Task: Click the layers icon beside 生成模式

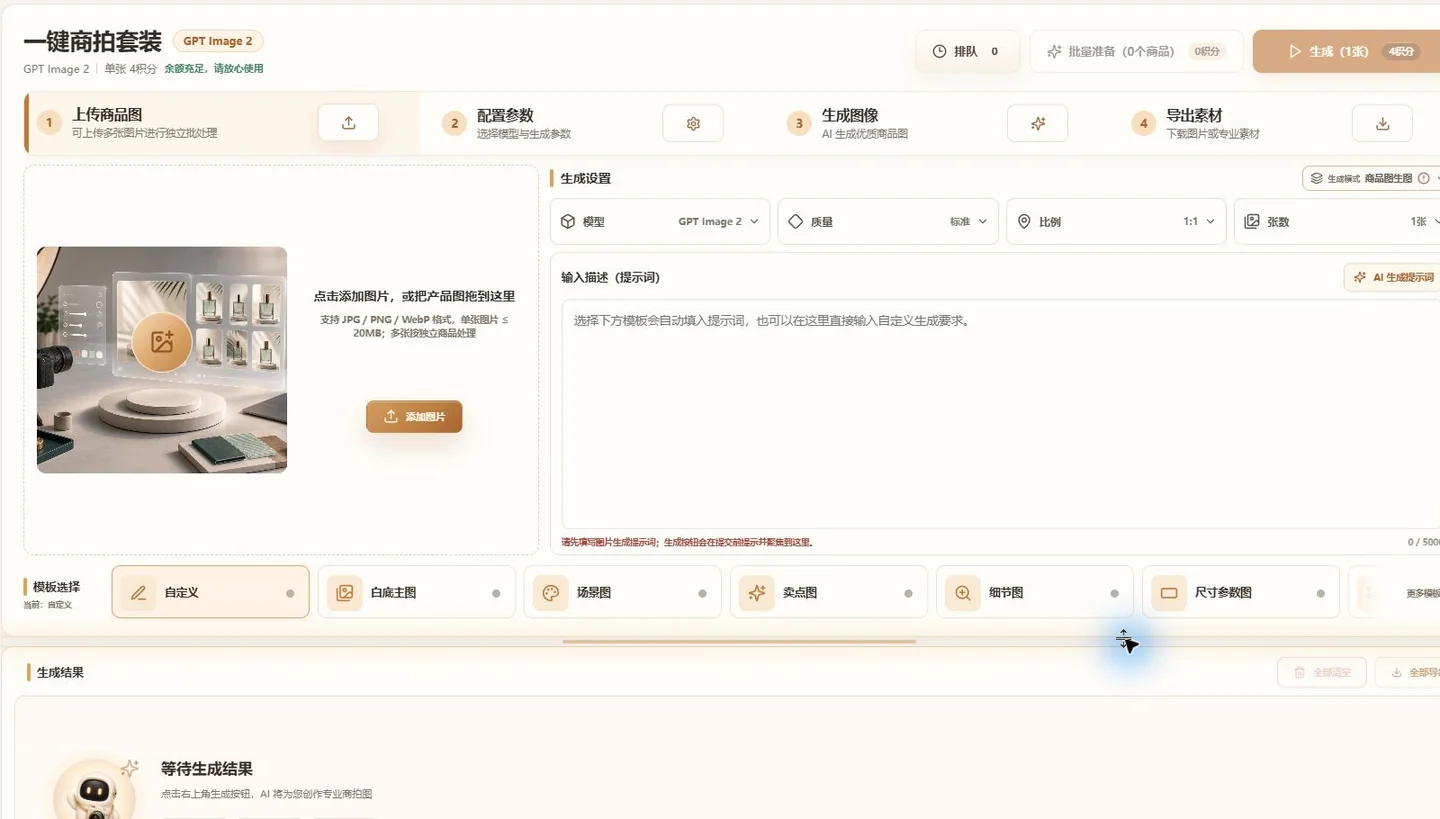Action: (x=1317, y=178)
